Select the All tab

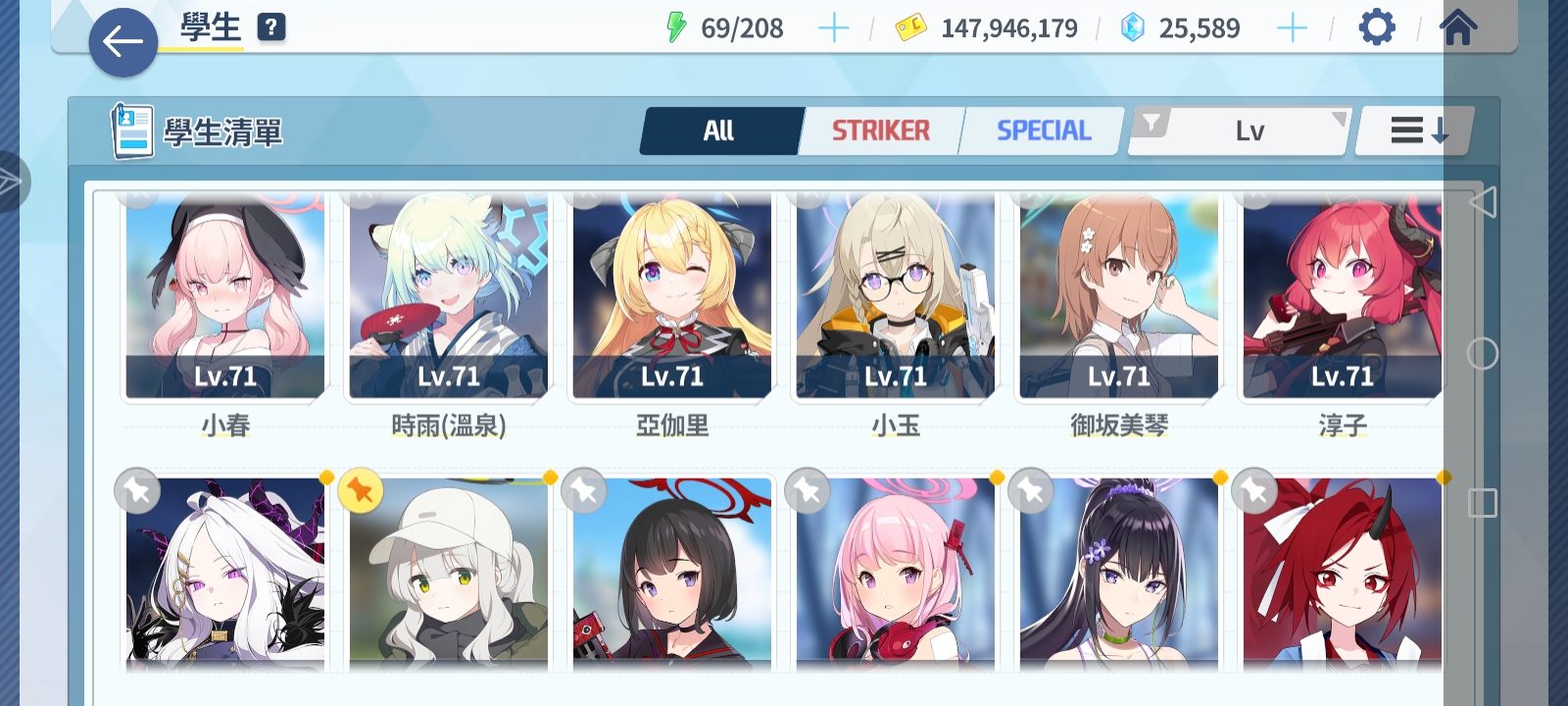[720, 130]
